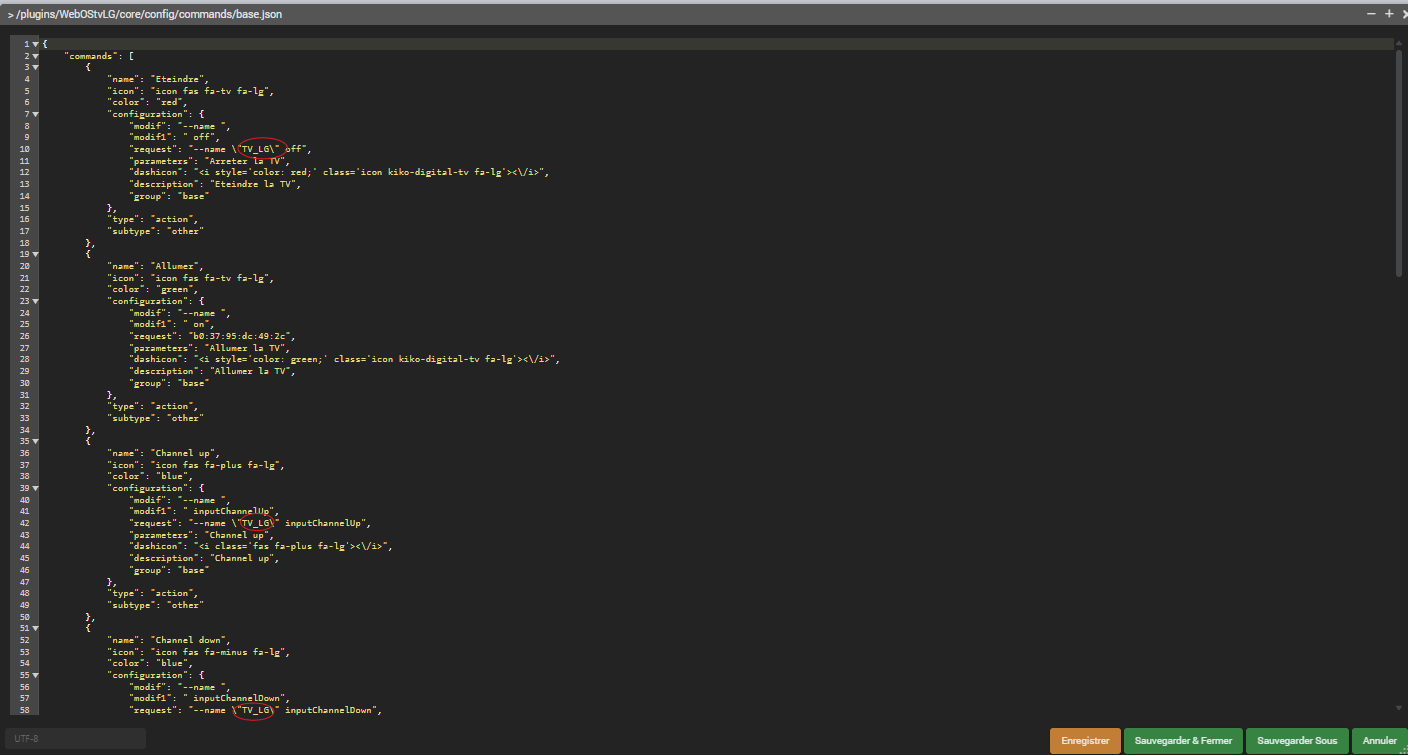Click the Enregistrer button
Viewport: 1408px width, 755px height.
coord(1085,741)
